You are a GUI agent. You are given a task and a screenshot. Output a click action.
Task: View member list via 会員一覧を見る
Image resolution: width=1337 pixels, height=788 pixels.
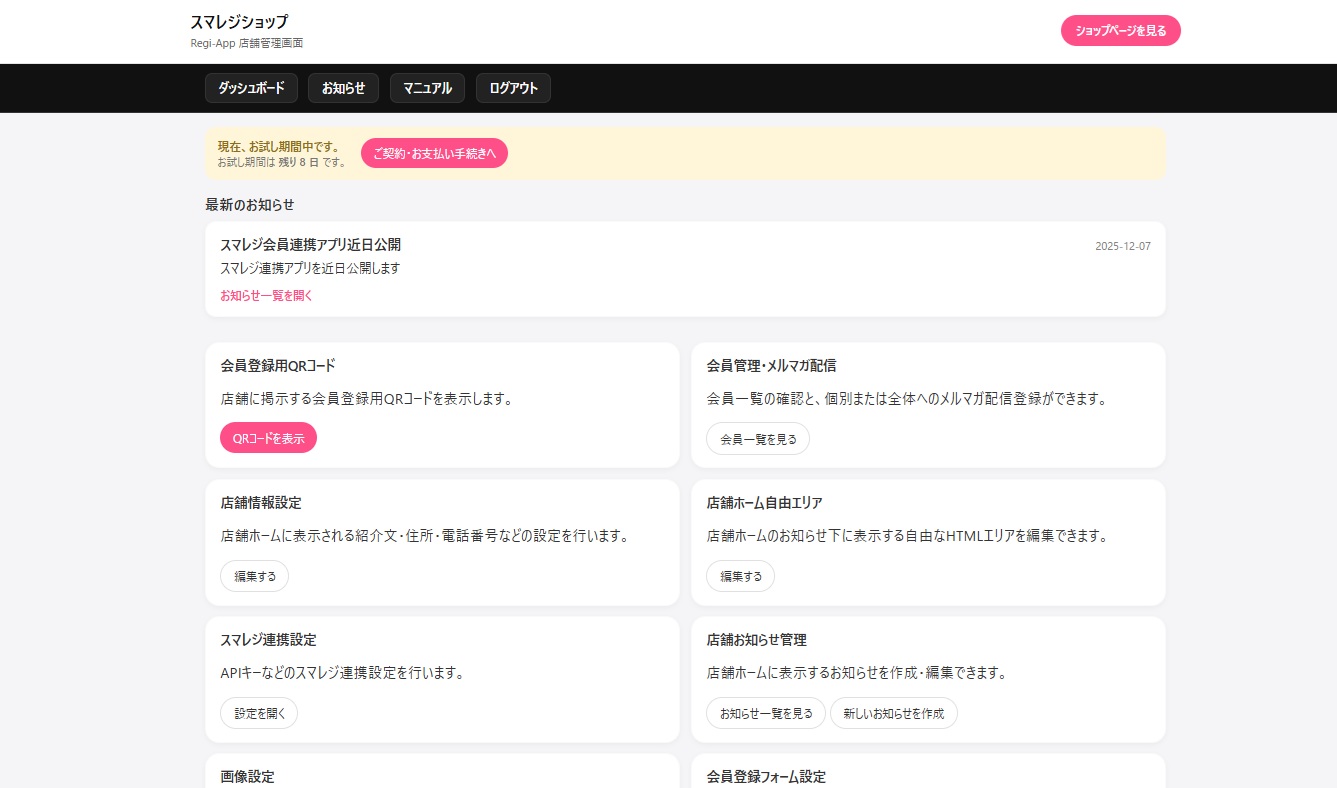click(757, 438)
